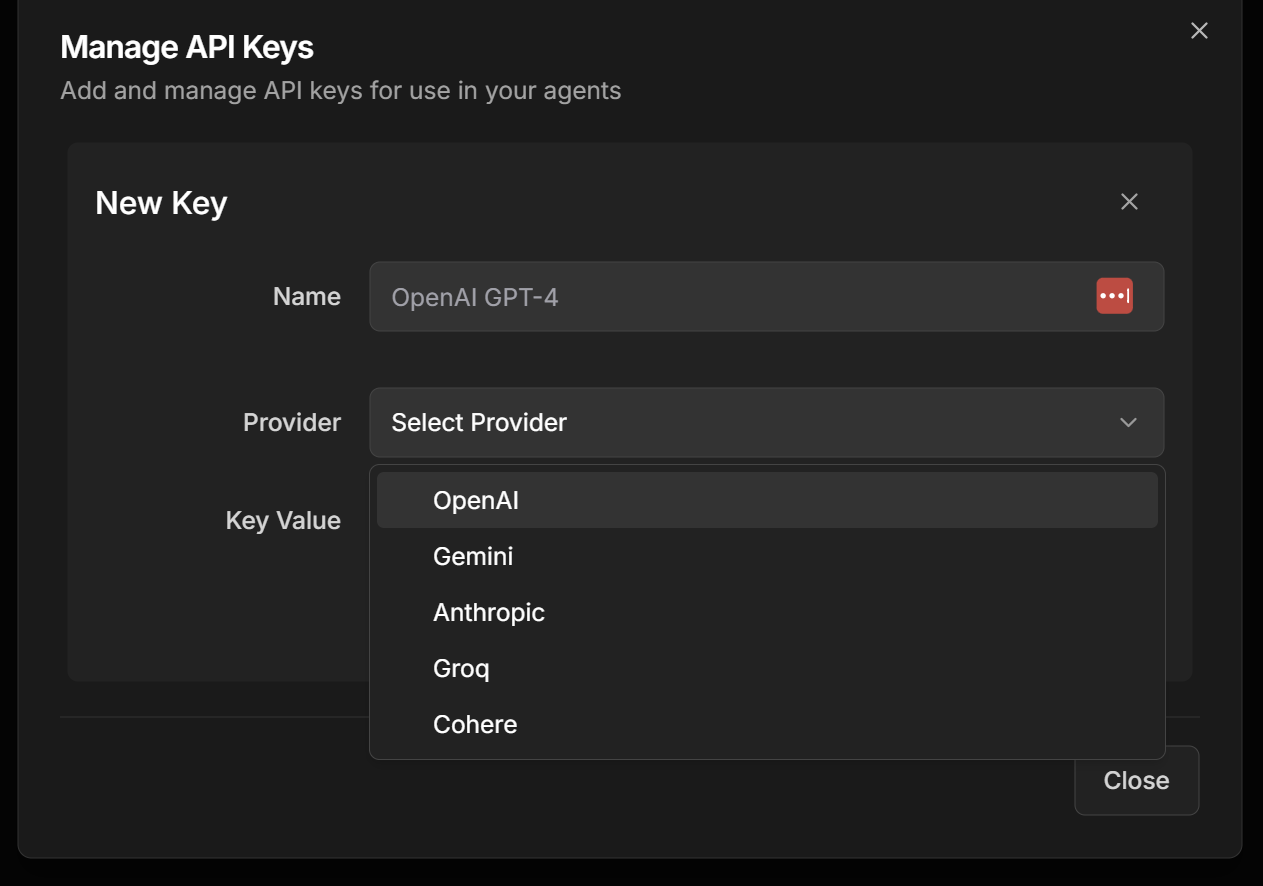Click the Manage API Keys title
1263x886 pixels.
tap(187, 46)
